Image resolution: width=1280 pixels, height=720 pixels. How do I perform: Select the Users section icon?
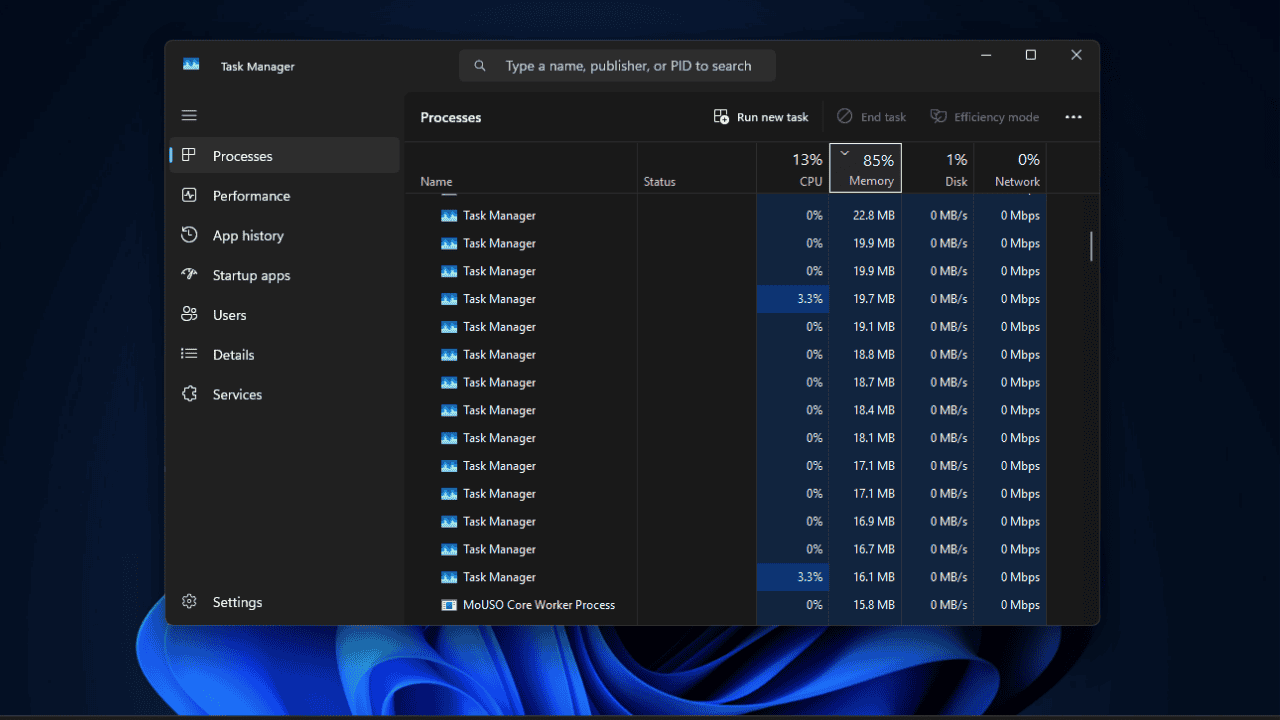[190, 314]
